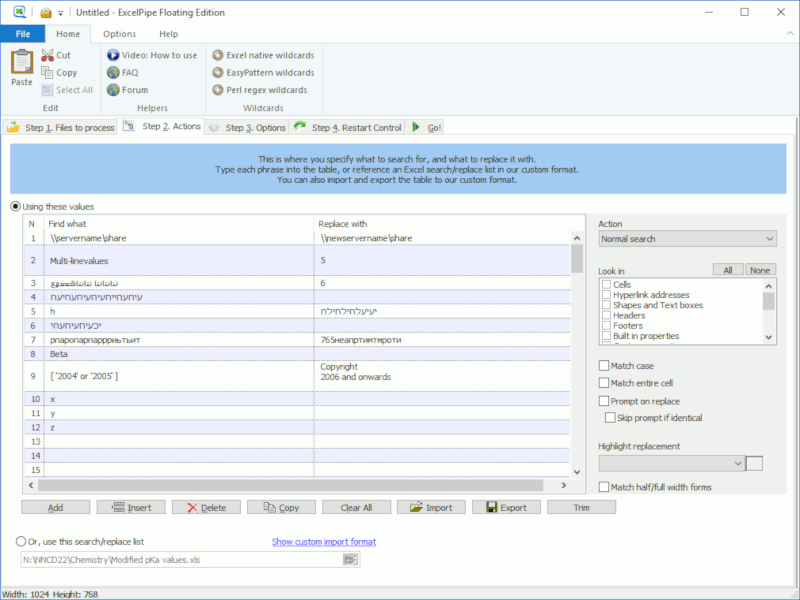Image resolution: width=800 pixels, height=600 pixels.
Task: Enable the Match case checkbox
Action: pos(605,365)
